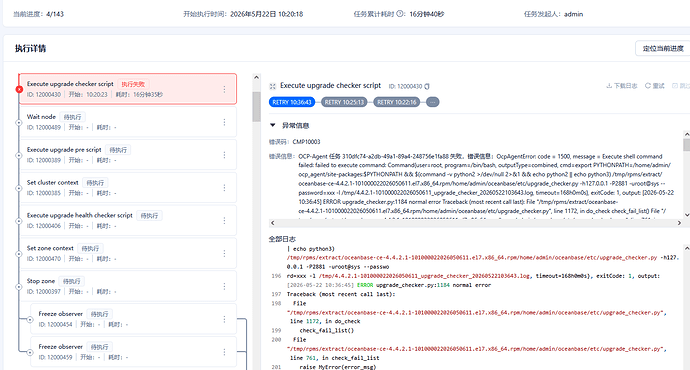
Task: Open the more menu for Freeze observer 12000454
Action: click(224, 319)
